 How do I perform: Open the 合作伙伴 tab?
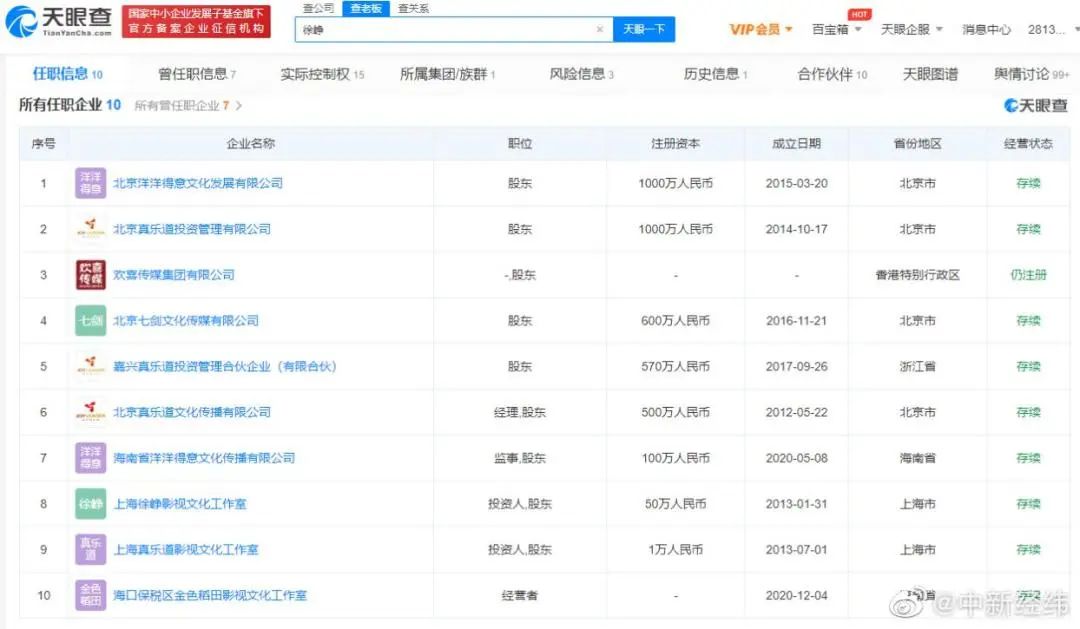tap(832, 74)
